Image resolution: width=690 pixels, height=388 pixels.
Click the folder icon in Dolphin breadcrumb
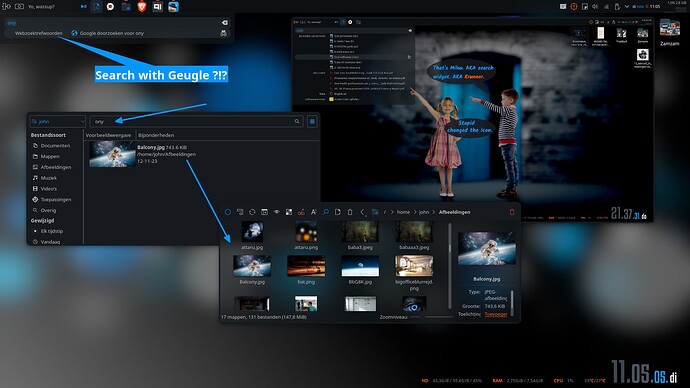coord(375,212)
